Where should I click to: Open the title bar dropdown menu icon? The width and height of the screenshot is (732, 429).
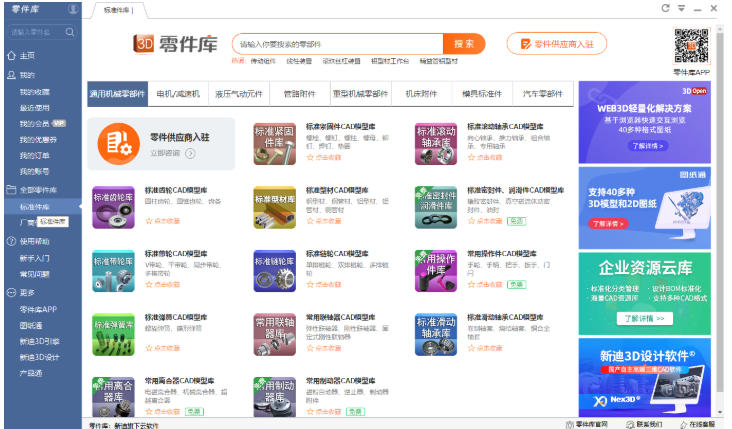point(681,8)
